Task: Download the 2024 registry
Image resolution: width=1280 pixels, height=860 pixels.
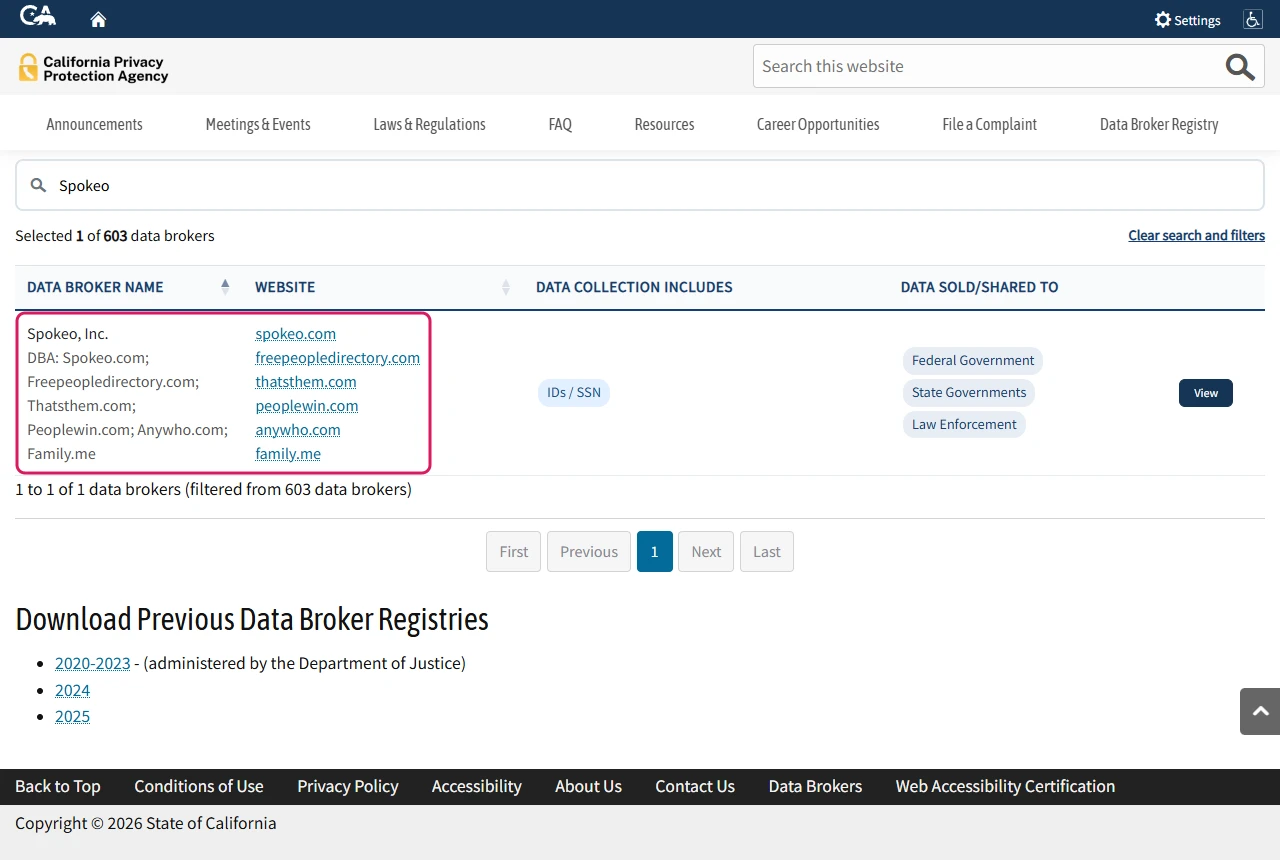Action: click(73, 690)
